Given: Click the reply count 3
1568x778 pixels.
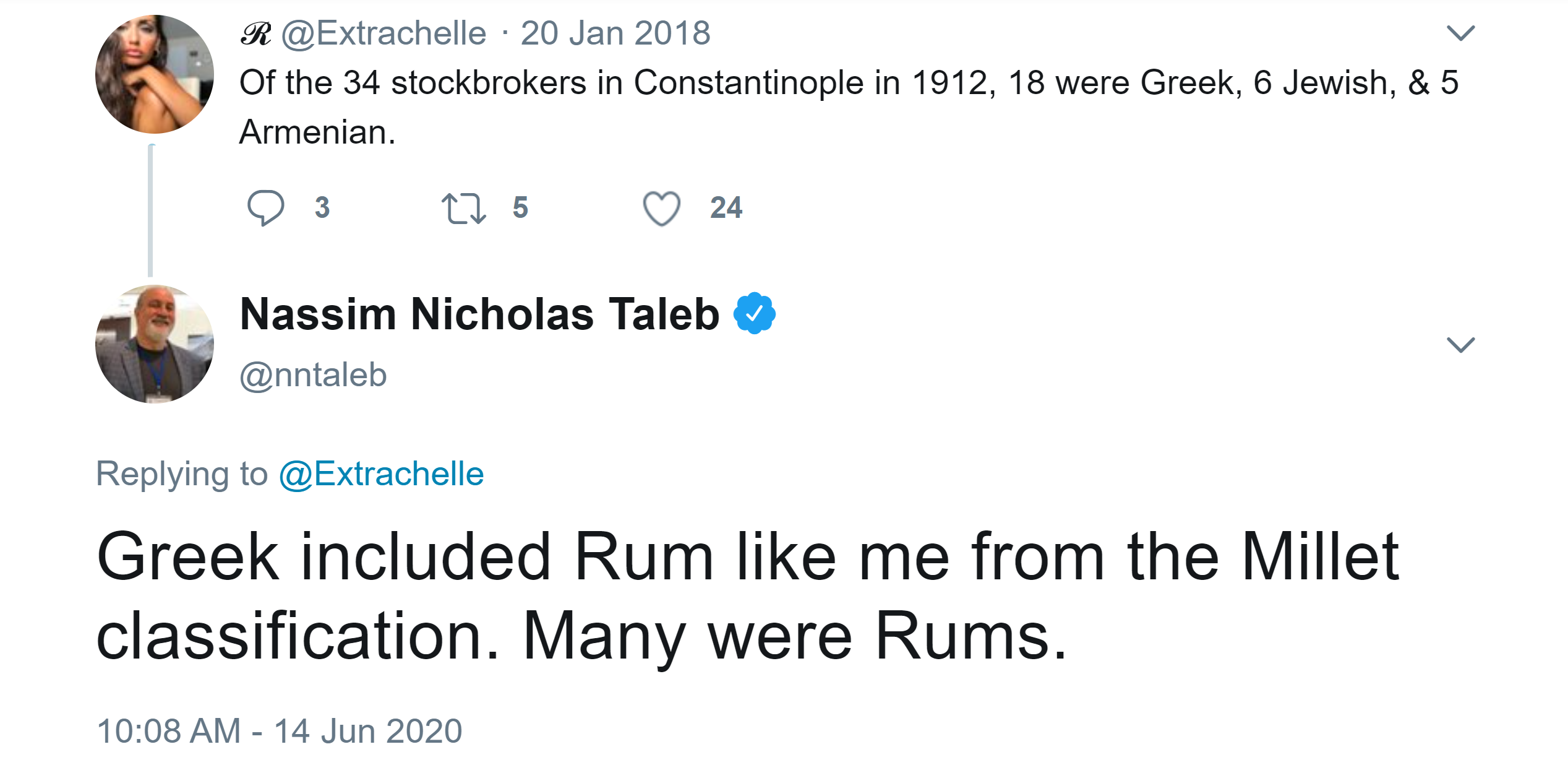Looking at the screenshot, I should pyautogui.click(x=322, y=208).
